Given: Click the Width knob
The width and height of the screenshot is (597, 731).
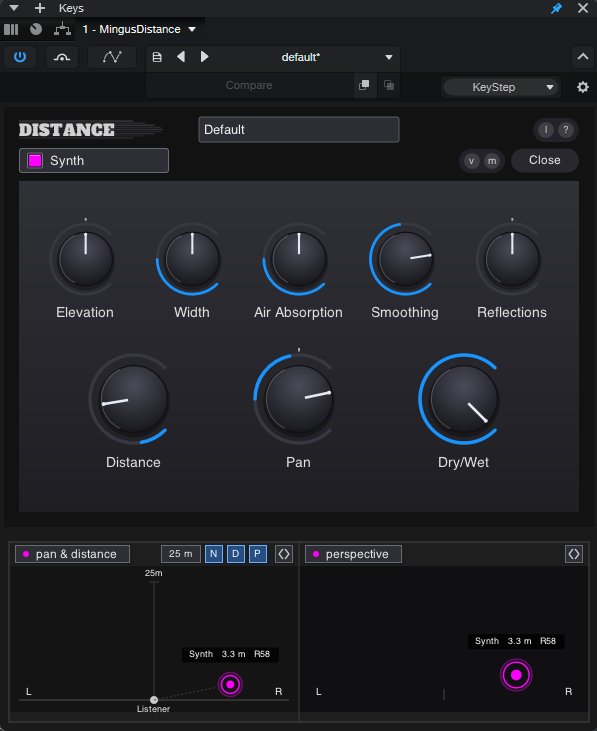Looking at the screenshot, I should pyautogui.click(x=192, y=259).
